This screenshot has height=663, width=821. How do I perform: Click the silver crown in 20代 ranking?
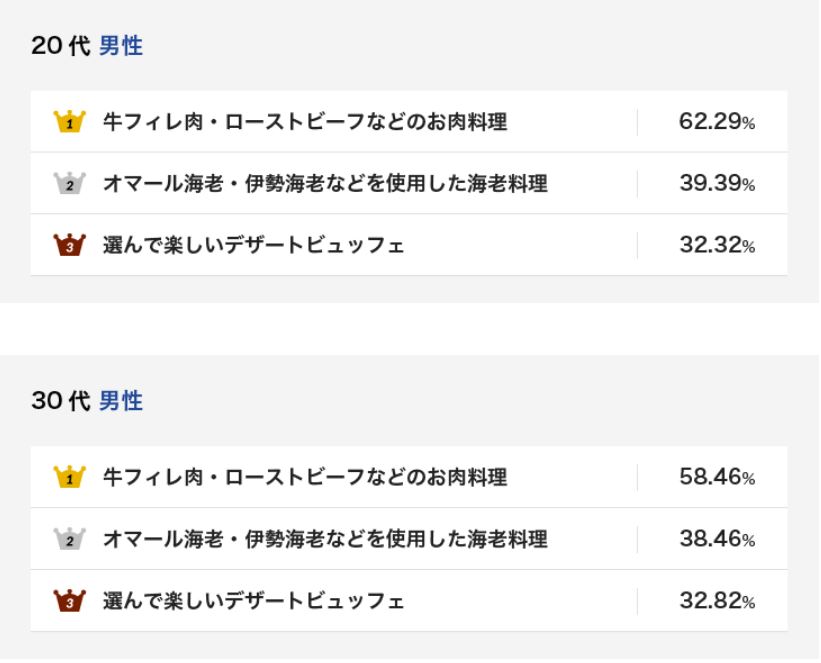pos(69,184)
